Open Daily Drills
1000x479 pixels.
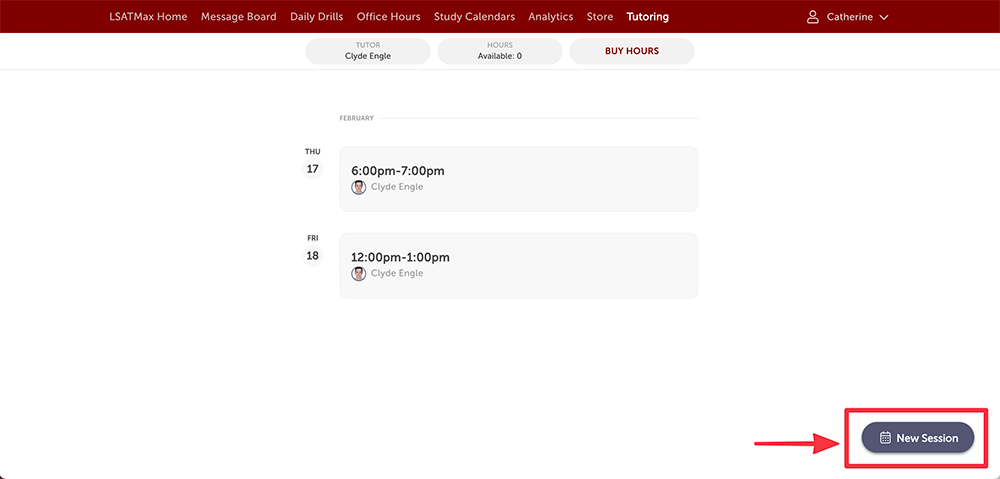pyautogui.click(x=316, y=17)
